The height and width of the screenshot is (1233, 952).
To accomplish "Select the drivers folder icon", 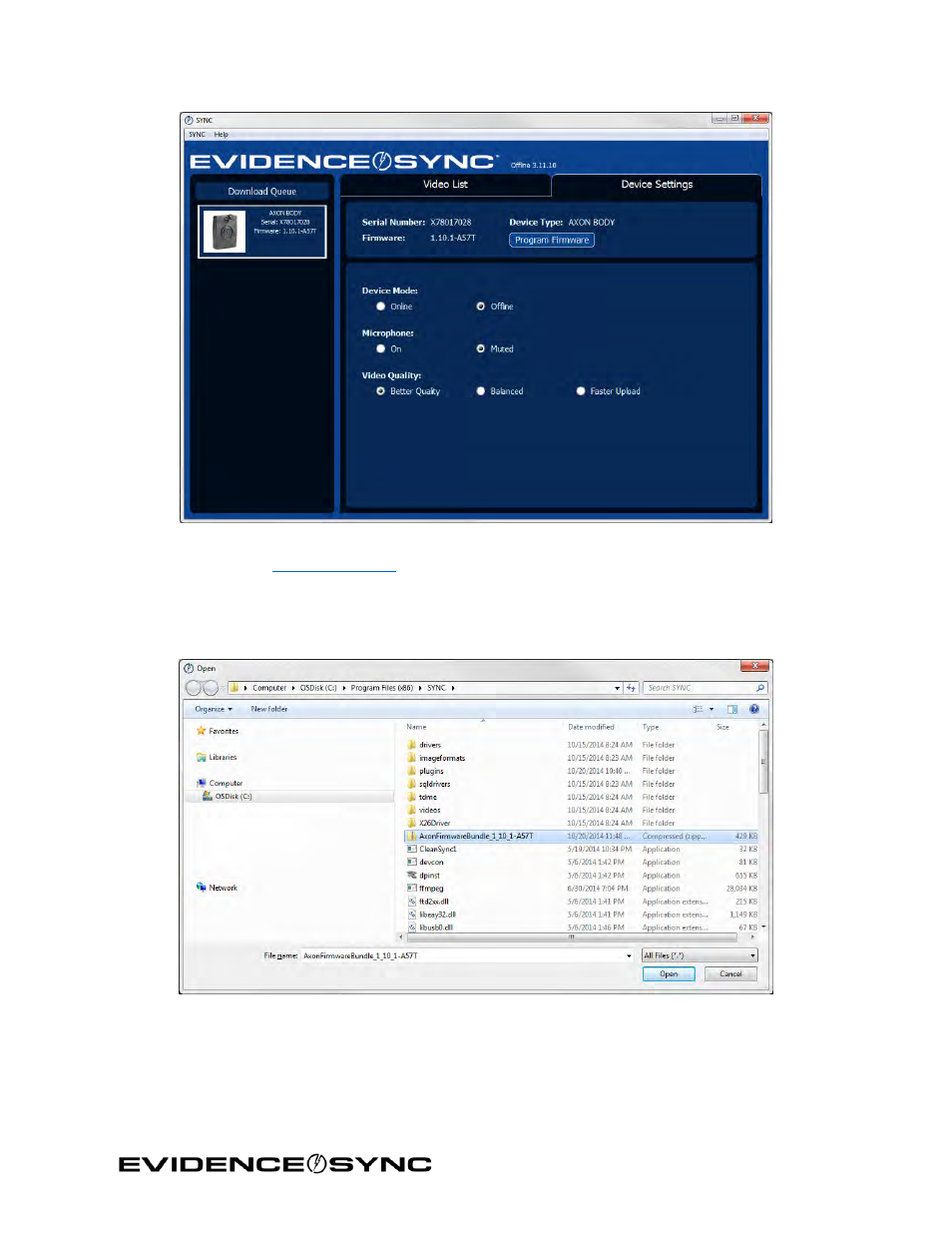I will tap(411, 745).
